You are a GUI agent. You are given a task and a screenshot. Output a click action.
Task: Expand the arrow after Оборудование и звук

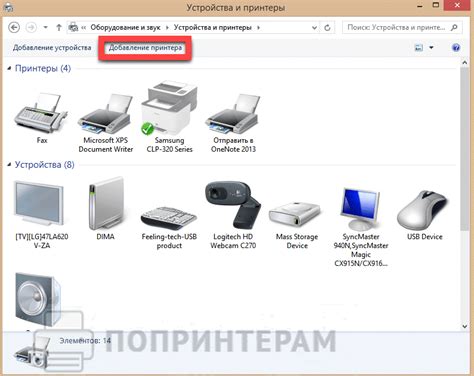(167, 28)
